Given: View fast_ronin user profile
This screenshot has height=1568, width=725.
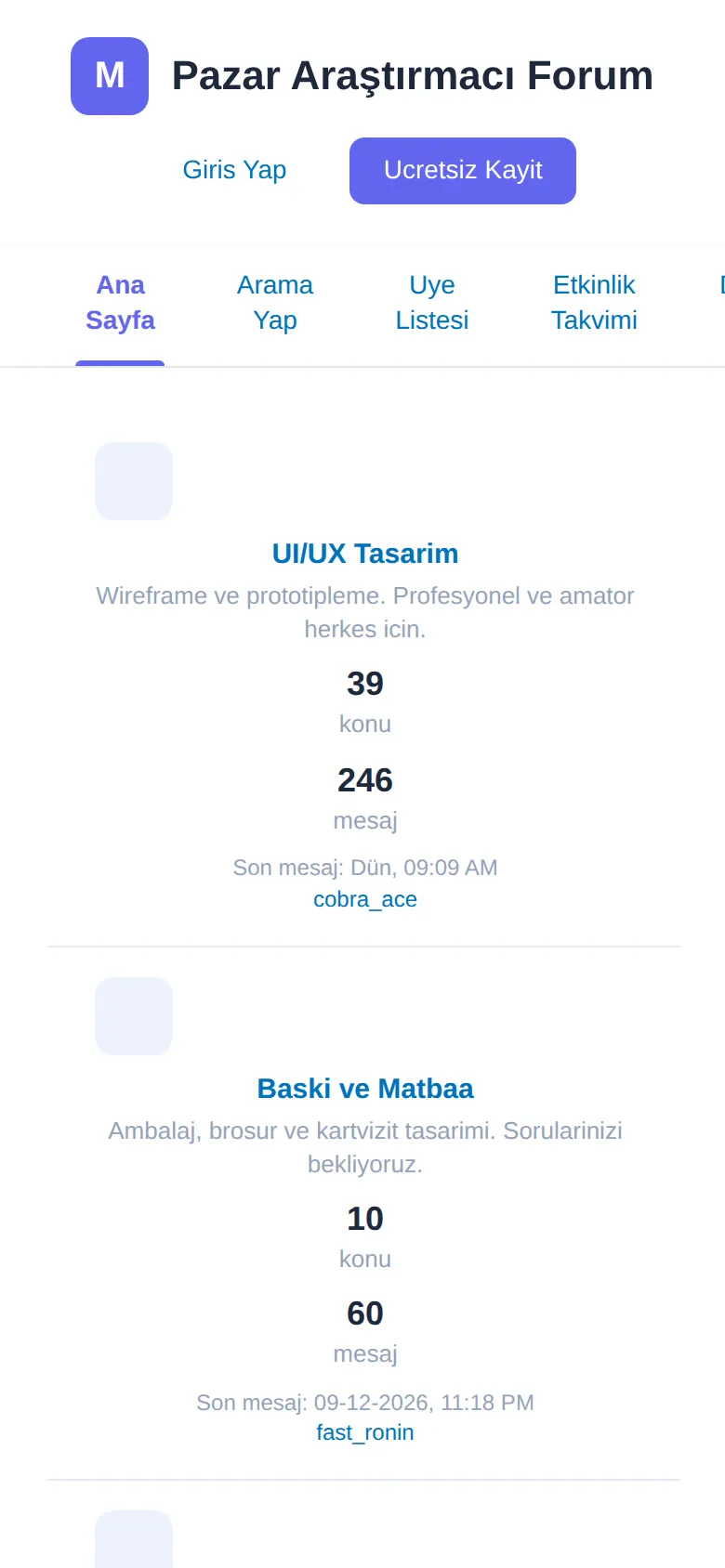Looking at the screenshot, I should coord(365,1432).
